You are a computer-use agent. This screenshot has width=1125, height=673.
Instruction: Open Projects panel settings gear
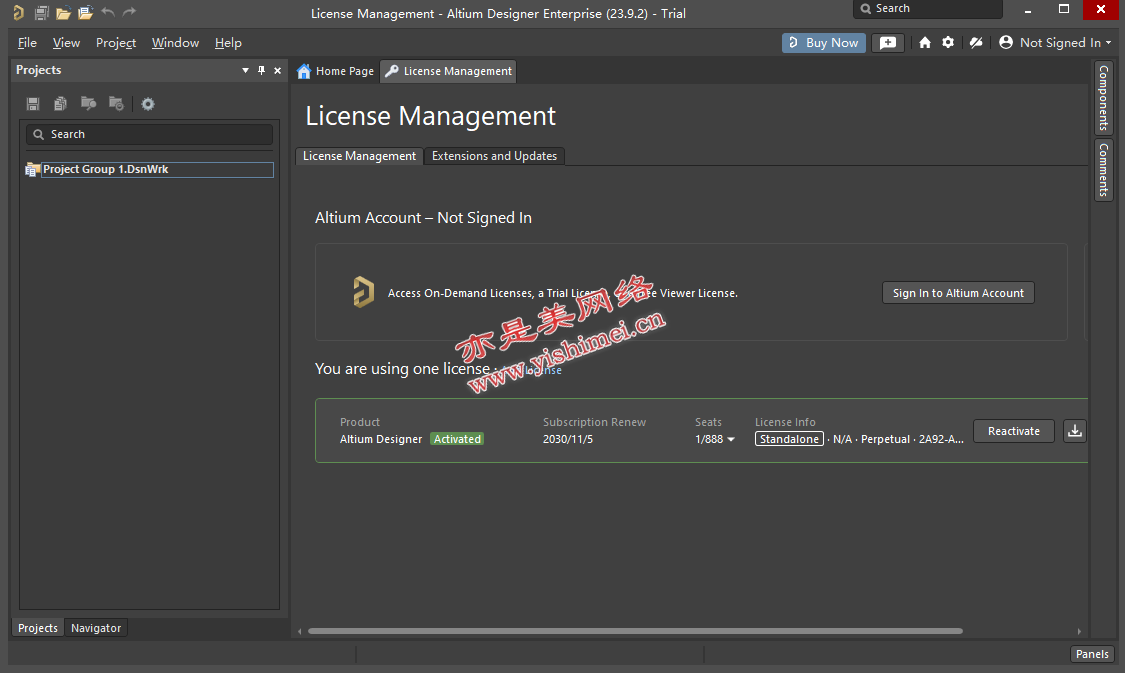tap(148, 104)
